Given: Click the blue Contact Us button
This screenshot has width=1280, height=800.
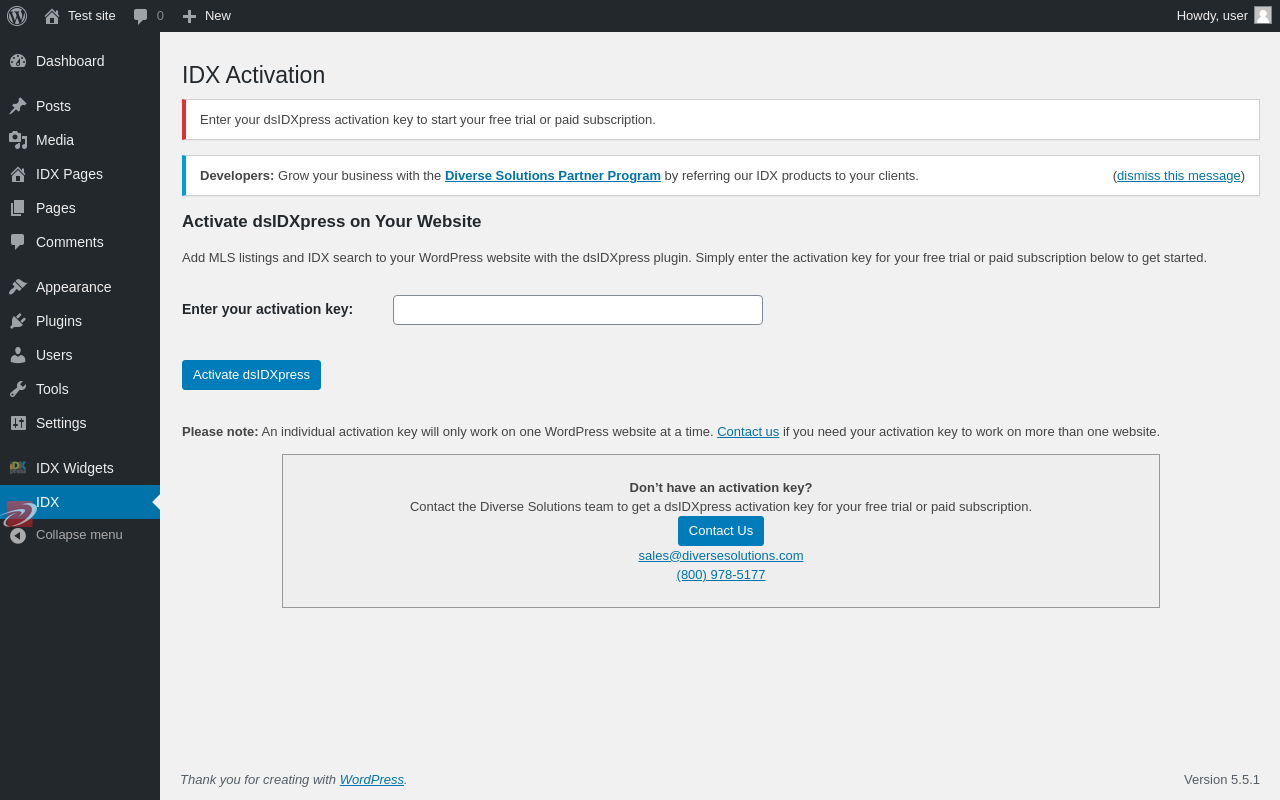Looking at the screenshot, I should 721,531.
